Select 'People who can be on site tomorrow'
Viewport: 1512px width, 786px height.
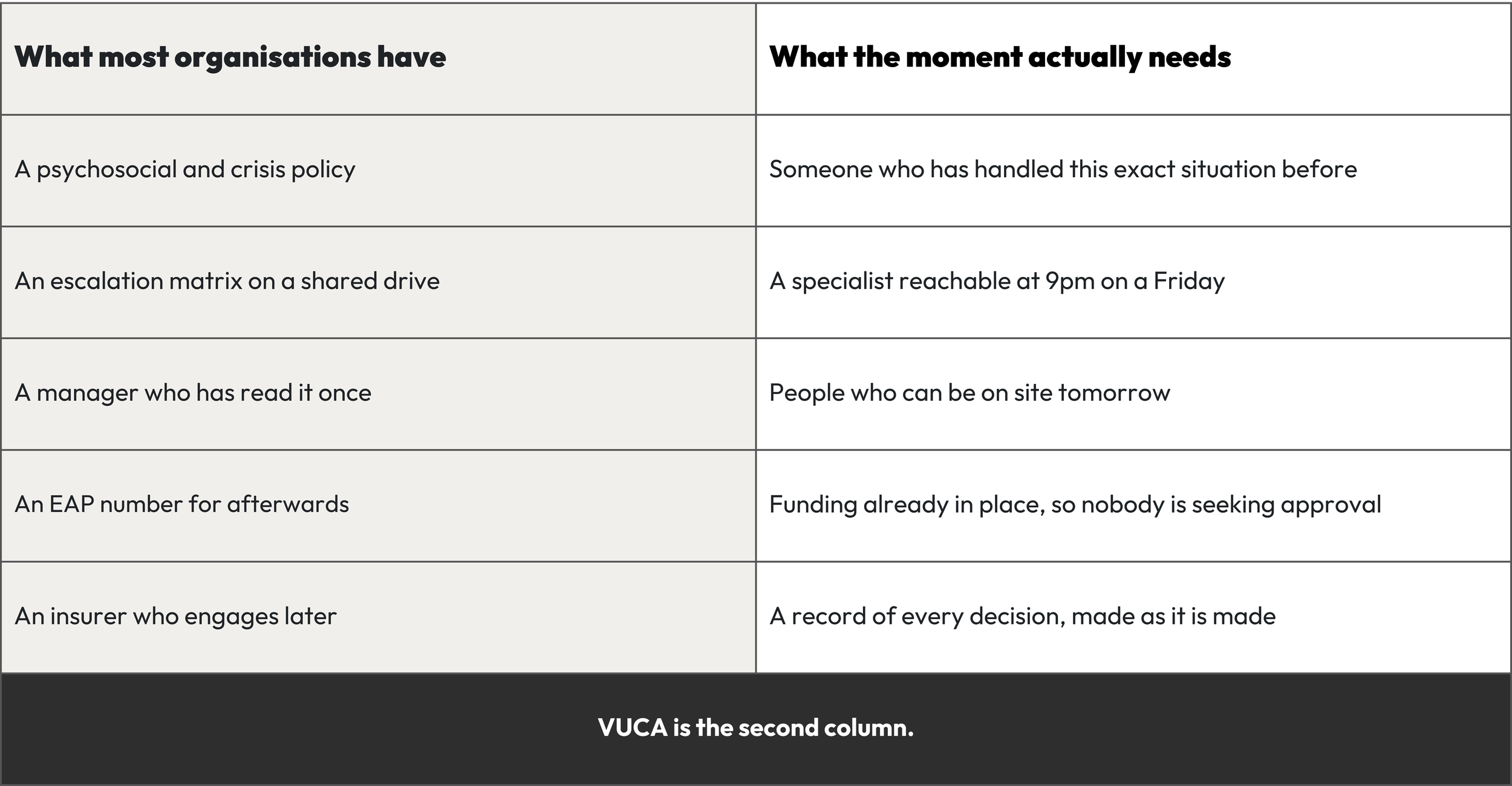pyautogui.click(x=1133, y=394)
